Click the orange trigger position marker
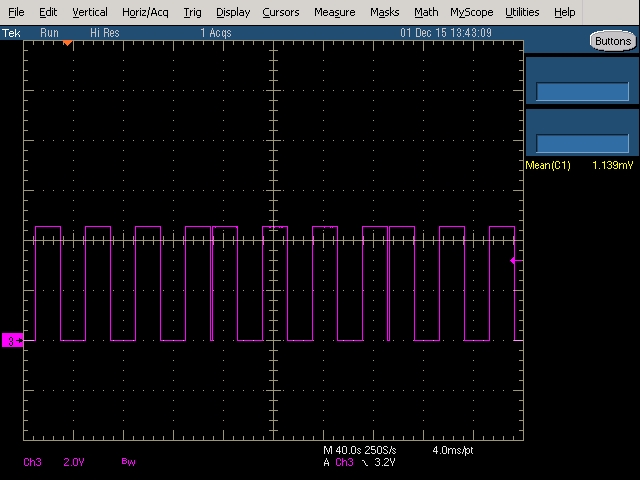640x480 pixels. point(67,43)
